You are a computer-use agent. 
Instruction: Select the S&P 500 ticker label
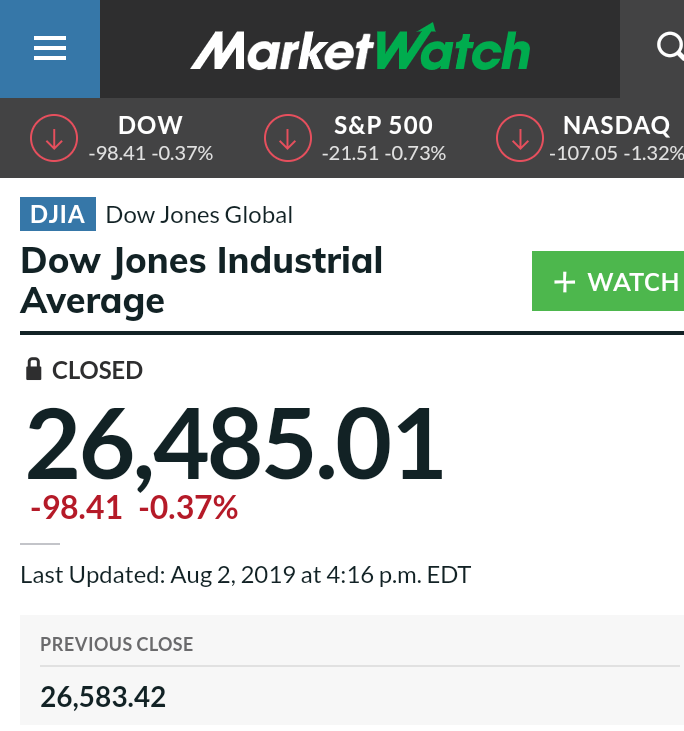[x=383, y=125]
